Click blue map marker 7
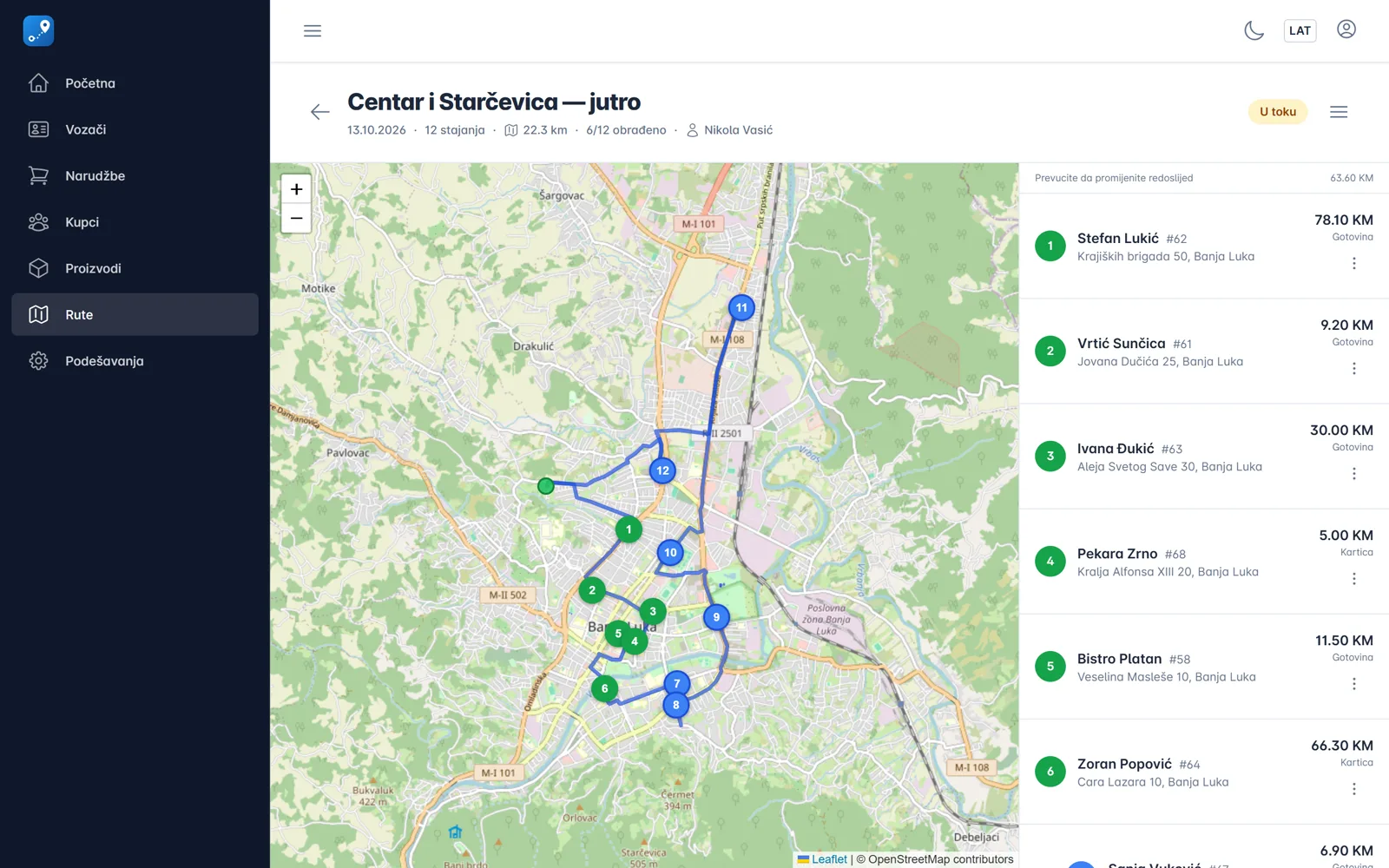Viewport: 1389px width, 868px height. (x=677, y=683)
